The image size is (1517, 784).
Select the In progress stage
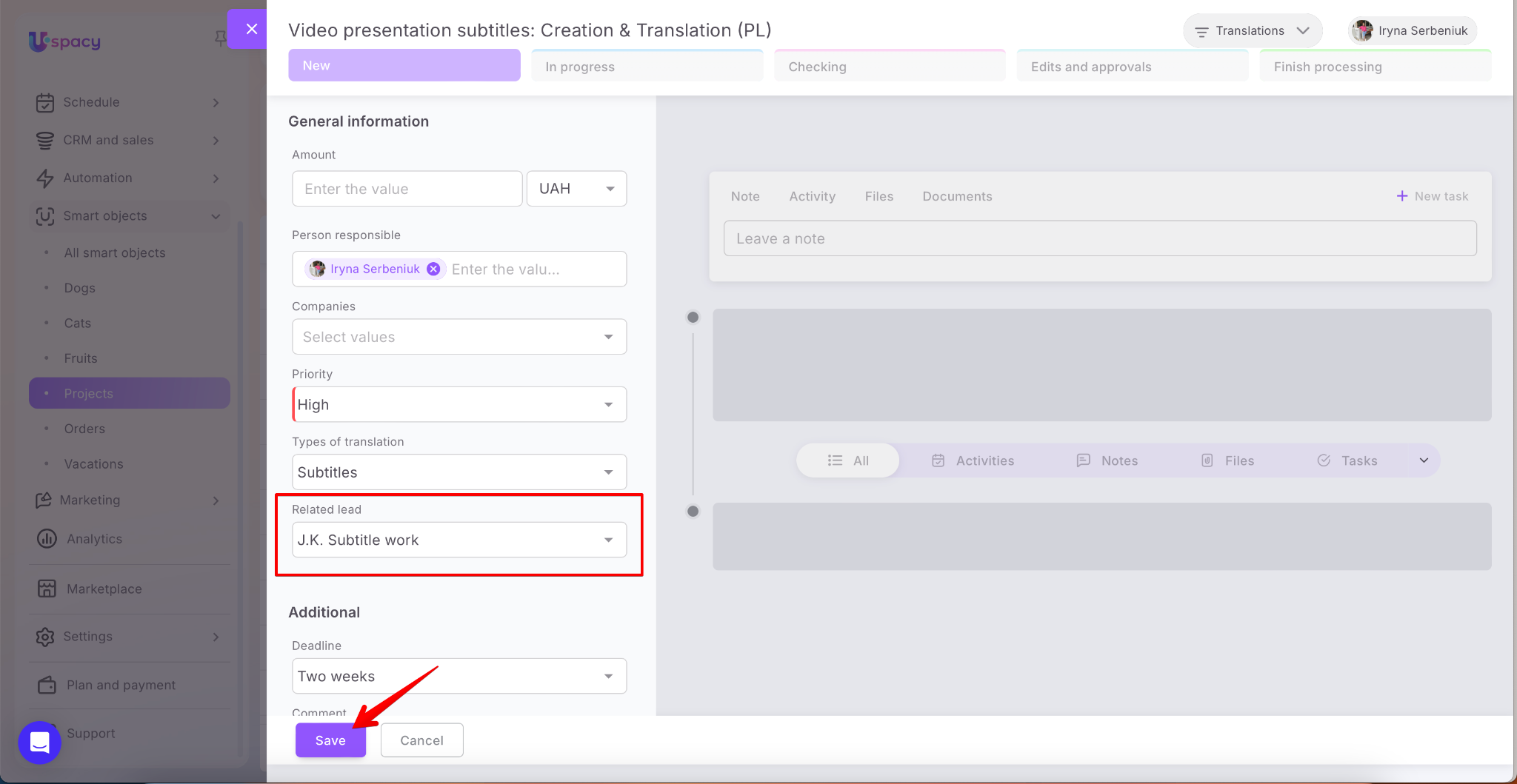pyautogui.click(x=647, y=67)
